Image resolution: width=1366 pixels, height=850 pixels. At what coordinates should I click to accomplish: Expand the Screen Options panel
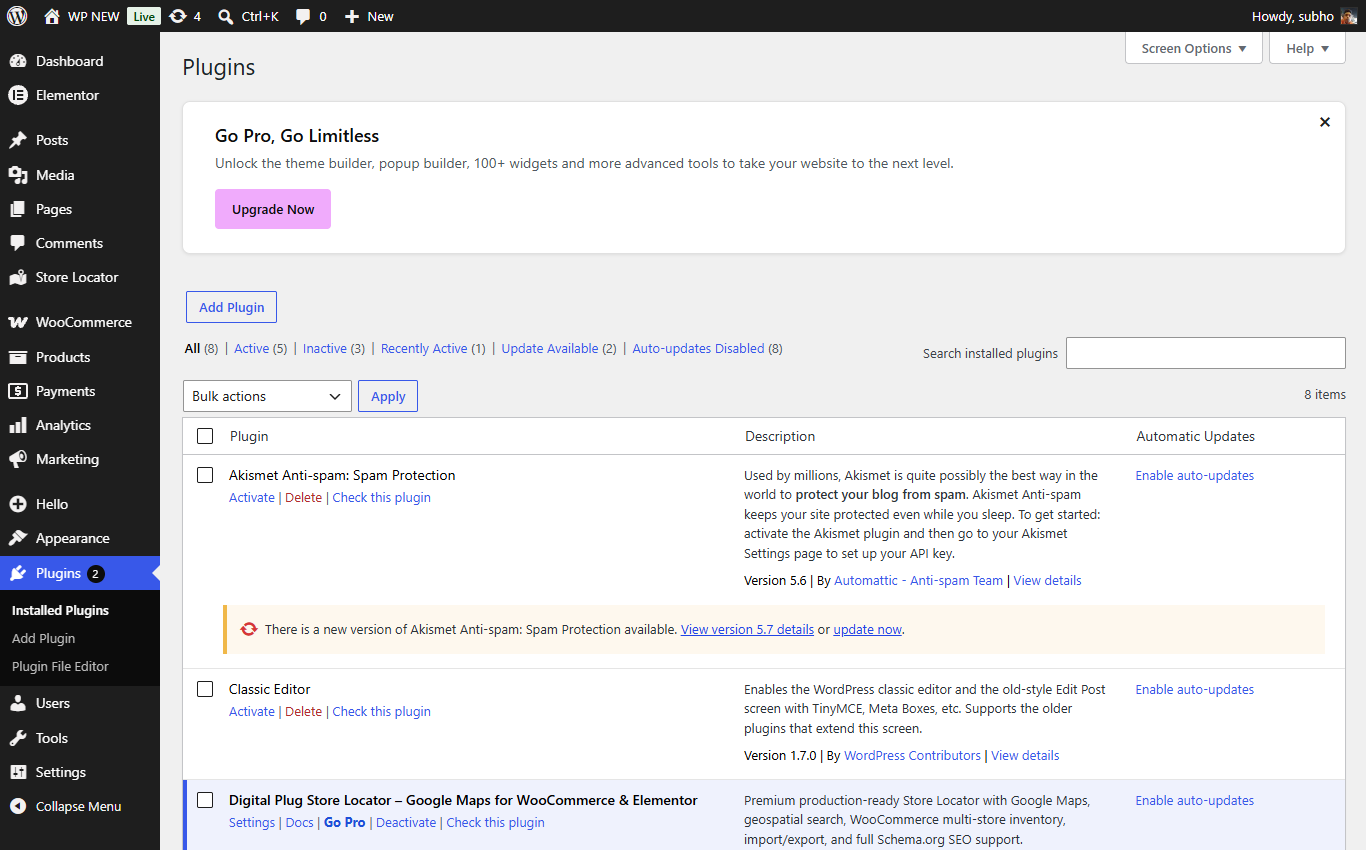point(1194,48)
